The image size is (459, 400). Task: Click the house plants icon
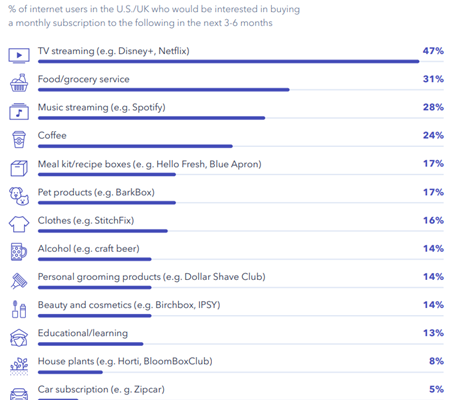(x=19, y=366)
